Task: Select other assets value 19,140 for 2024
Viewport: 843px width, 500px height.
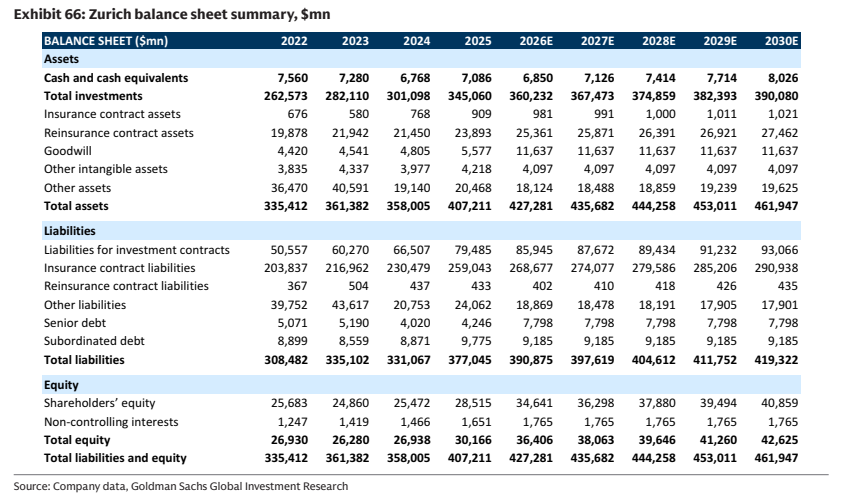Action: (412, 188)
